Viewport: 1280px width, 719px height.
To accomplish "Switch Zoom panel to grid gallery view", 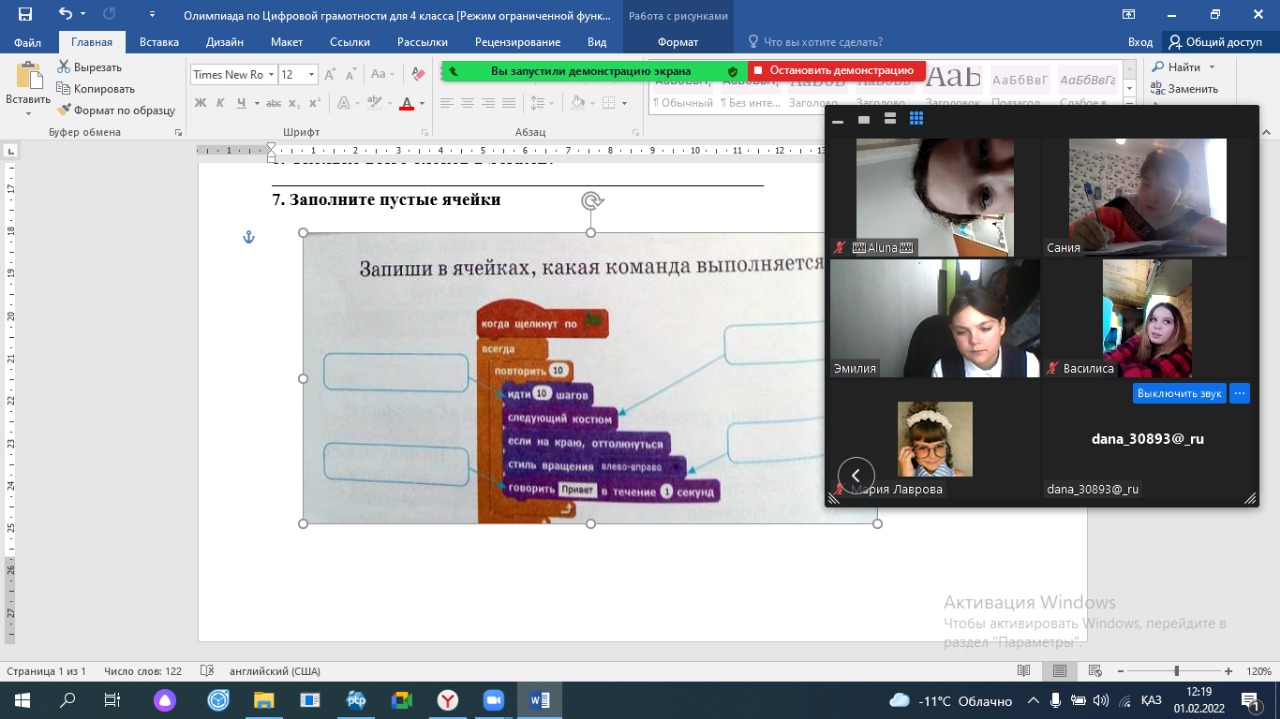I will click(x=916, y=119).
